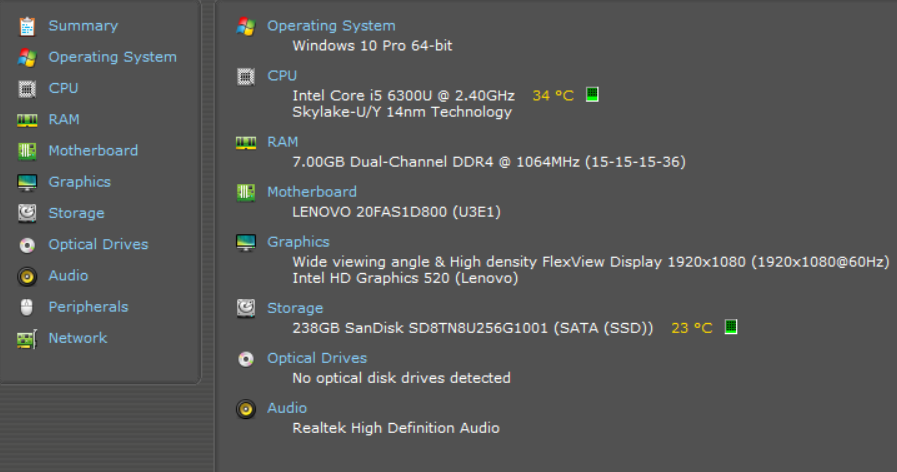Click the RAM heading link in main panel
This screenshot has width=897, height=472.
[x=283, y=142]
